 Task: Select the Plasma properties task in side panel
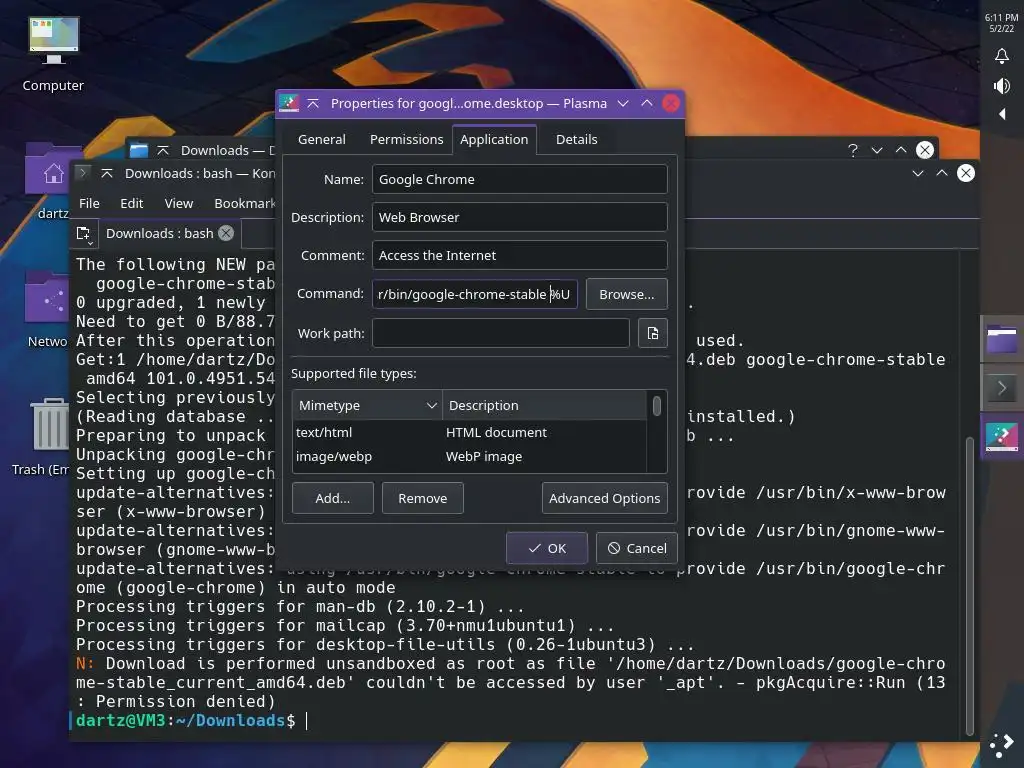[1002, 438]
